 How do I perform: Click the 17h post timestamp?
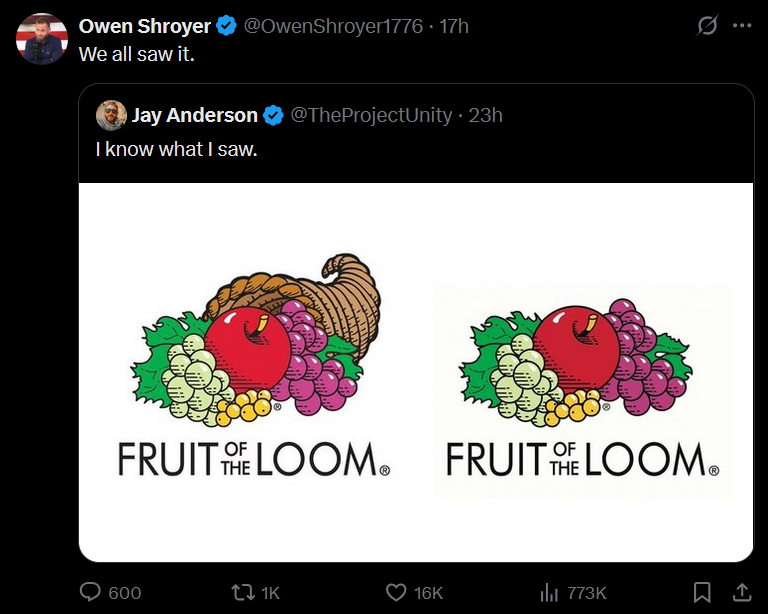453,26
